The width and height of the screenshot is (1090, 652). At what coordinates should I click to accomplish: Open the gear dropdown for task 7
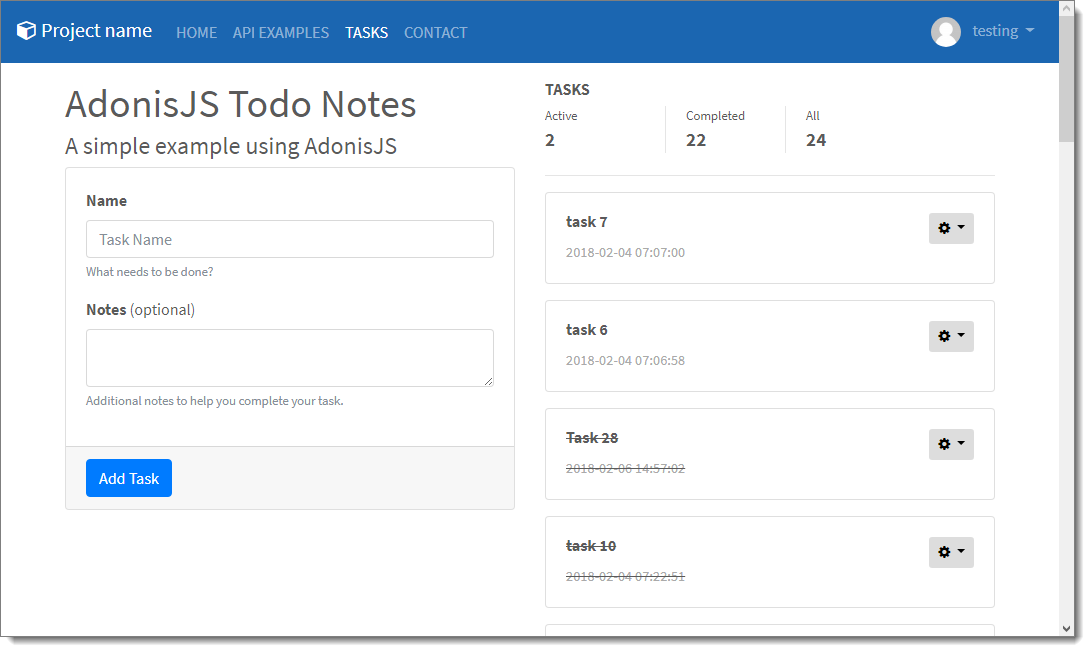[x=951, y=228]
